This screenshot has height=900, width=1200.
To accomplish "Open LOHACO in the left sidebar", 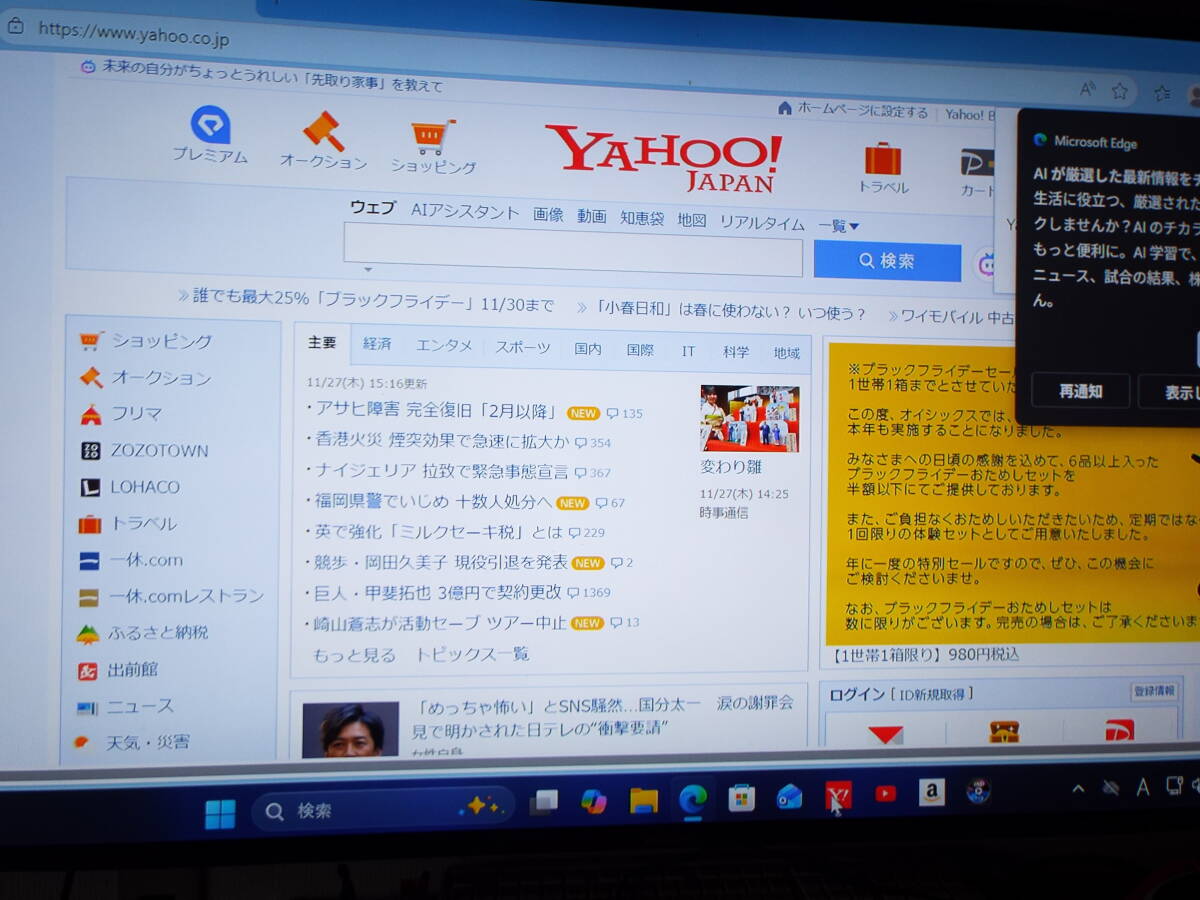I will (x=130, y=488).
